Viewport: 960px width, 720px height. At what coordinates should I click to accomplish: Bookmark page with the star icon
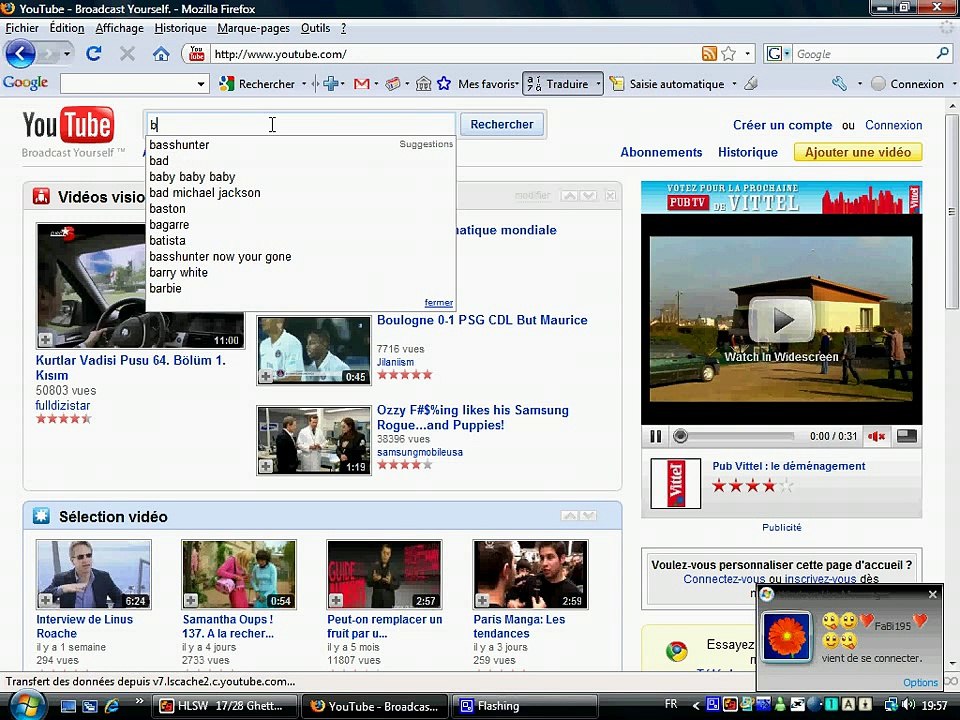click(729, 54)
